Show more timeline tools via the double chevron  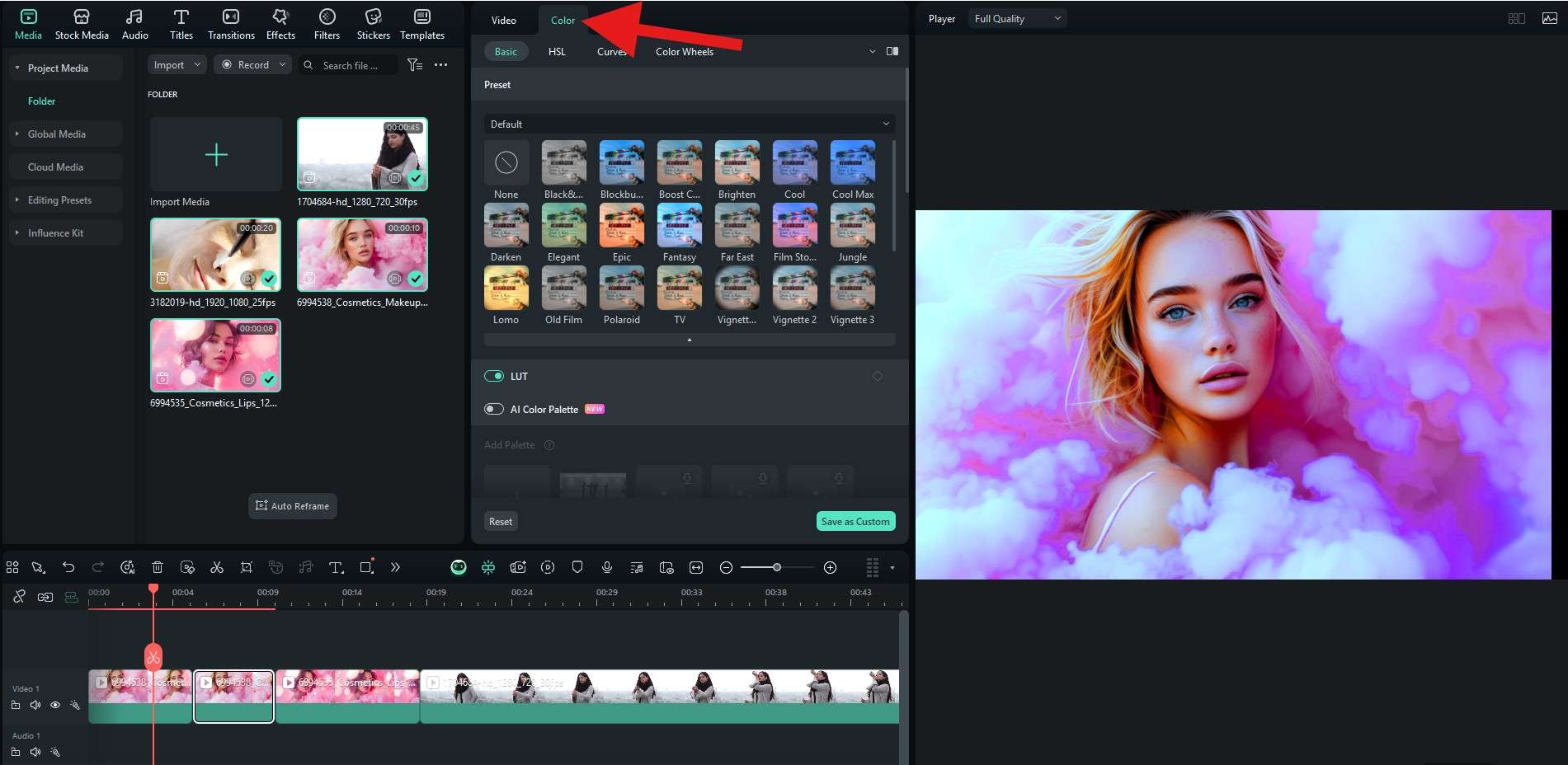click(395, 567)
